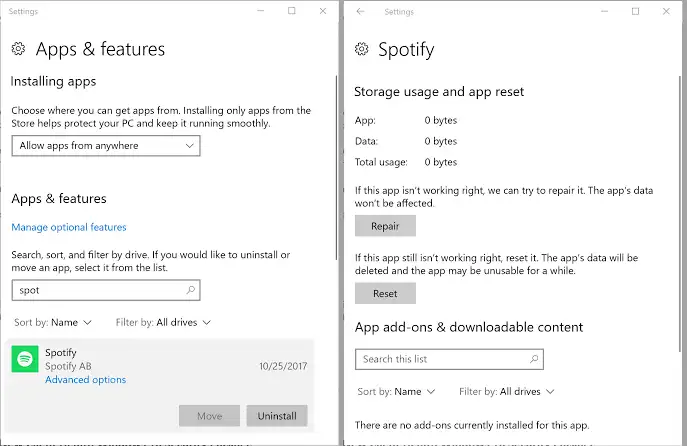Click the Move button for Spotify

click(x=209, y=416)
